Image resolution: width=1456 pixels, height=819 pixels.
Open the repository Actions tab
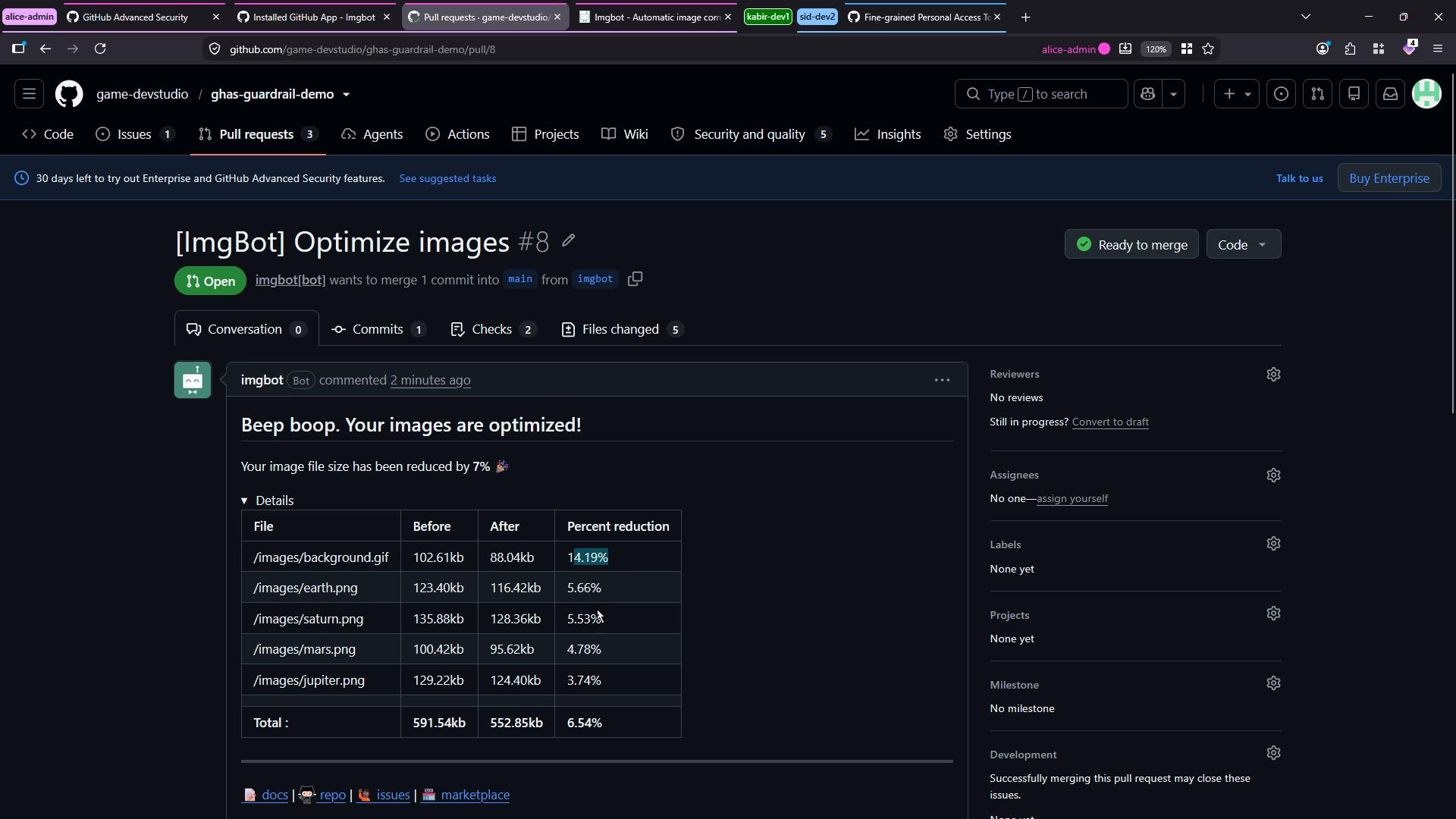pos(457,134)
